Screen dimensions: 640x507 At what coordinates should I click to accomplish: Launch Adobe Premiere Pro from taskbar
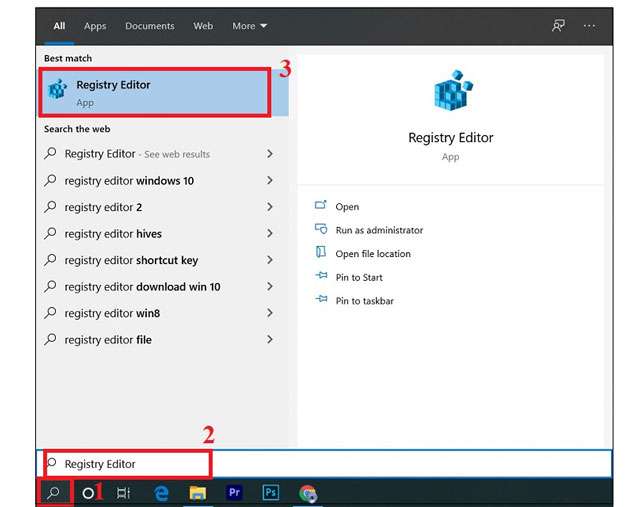point(235,493)
